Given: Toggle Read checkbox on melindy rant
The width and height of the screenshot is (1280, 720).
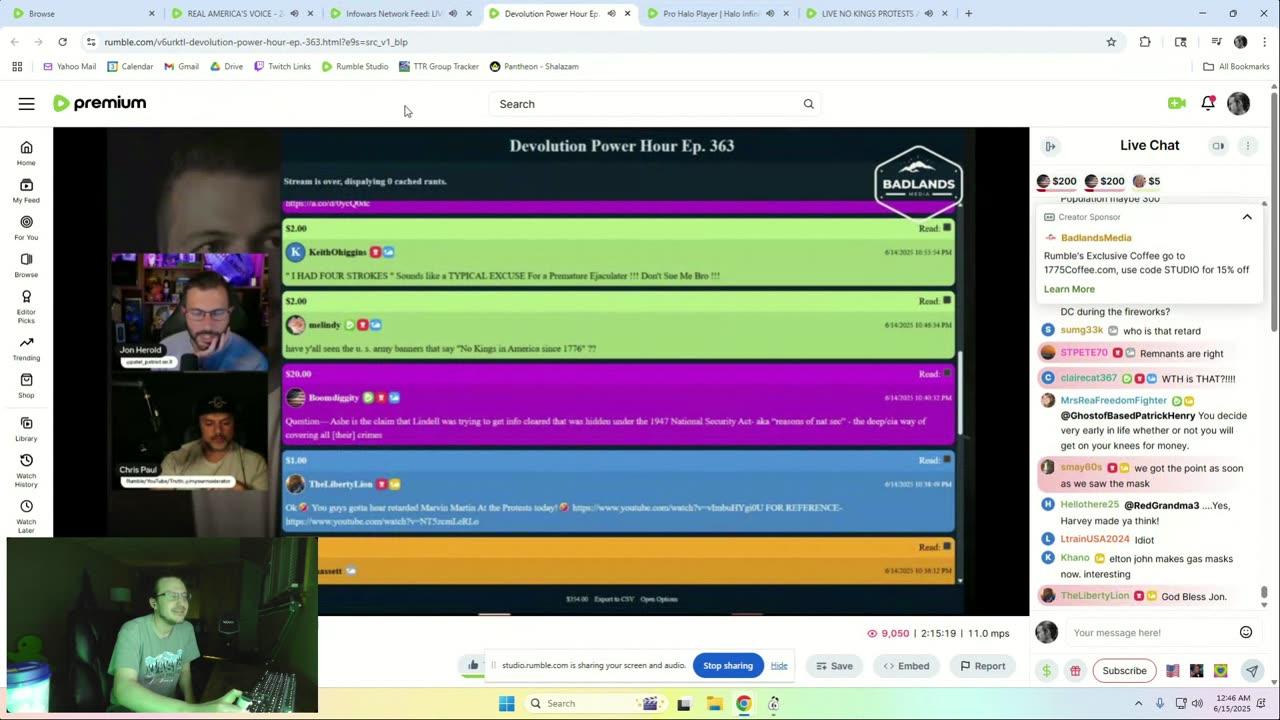Looking at the screenshot, I should (947, 301).
